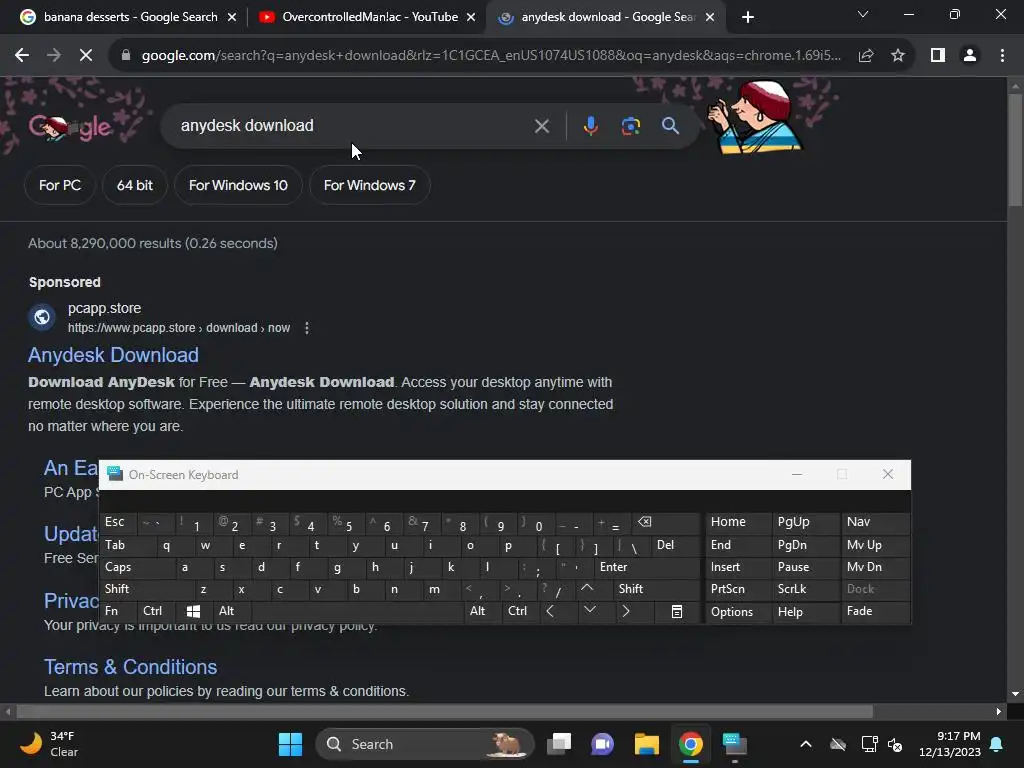The width and height of the screenshot is (1024, 768).
Task: Open the Google logo doodle
Action: pyautogui.click(x=70, y=127)
